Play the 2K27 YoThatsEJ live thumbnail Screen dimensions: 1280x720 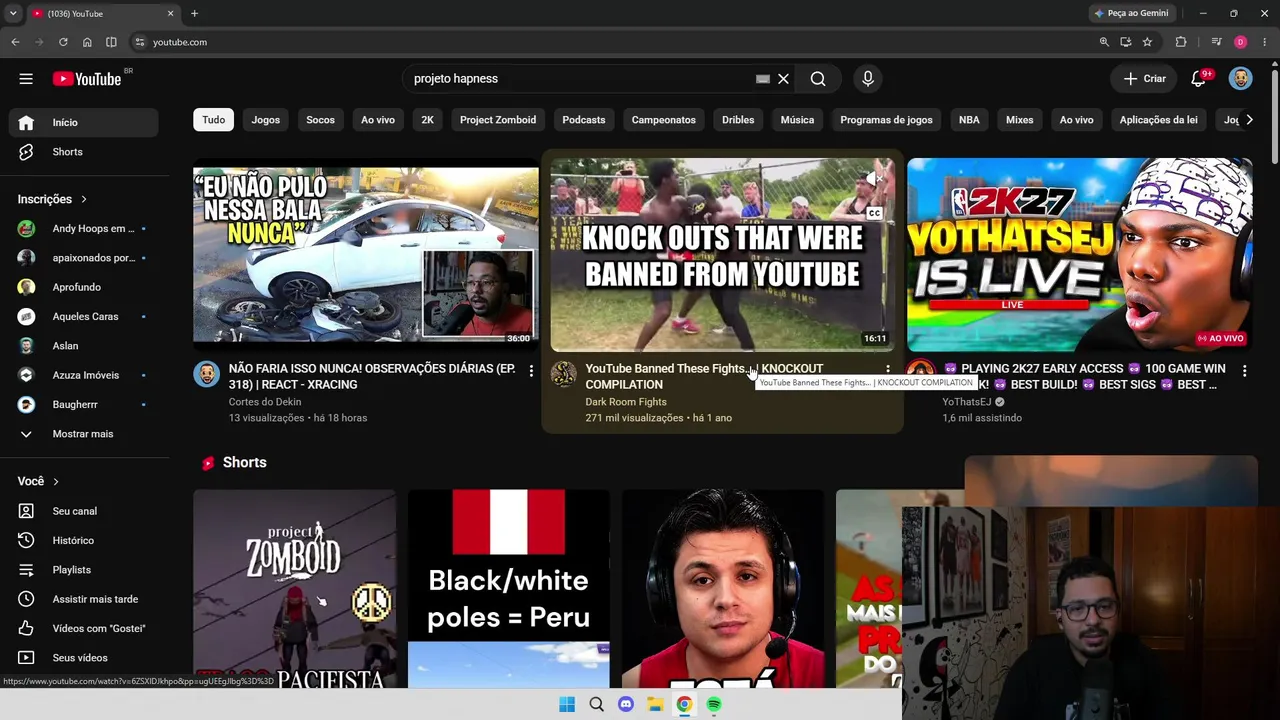pyautogui.click(x=1080, y=255)
